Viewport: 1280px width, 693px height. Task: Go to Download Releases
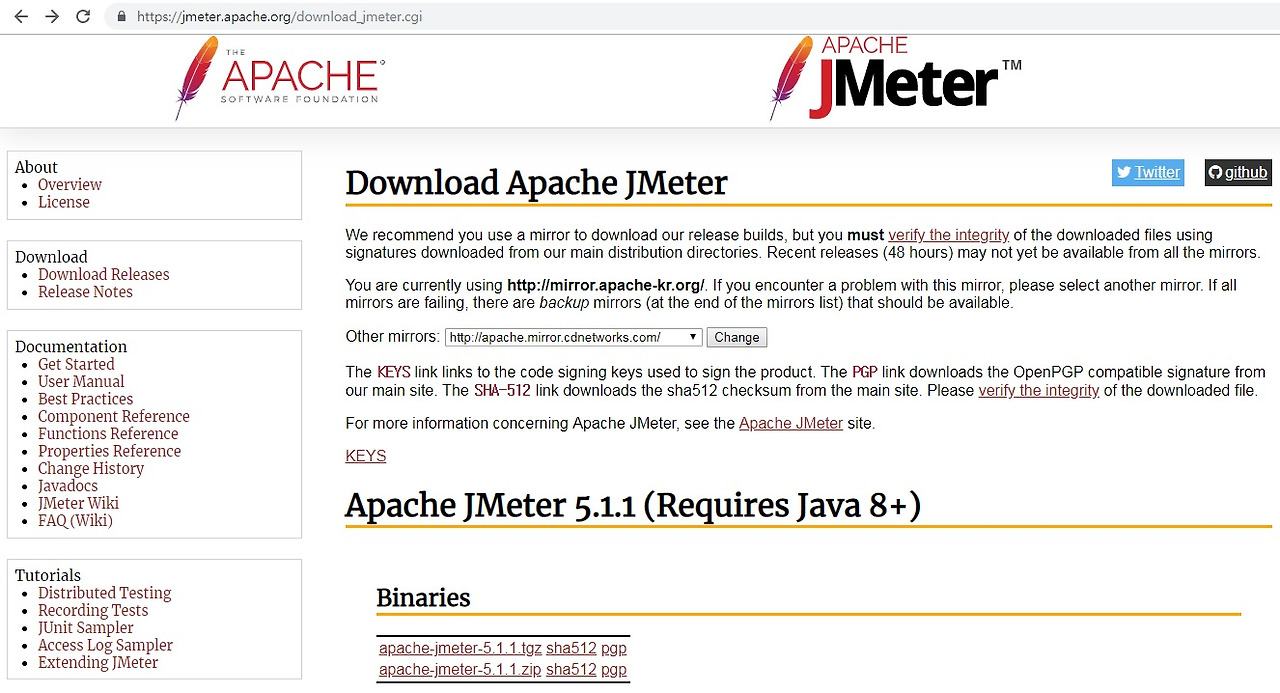(104, 274)
